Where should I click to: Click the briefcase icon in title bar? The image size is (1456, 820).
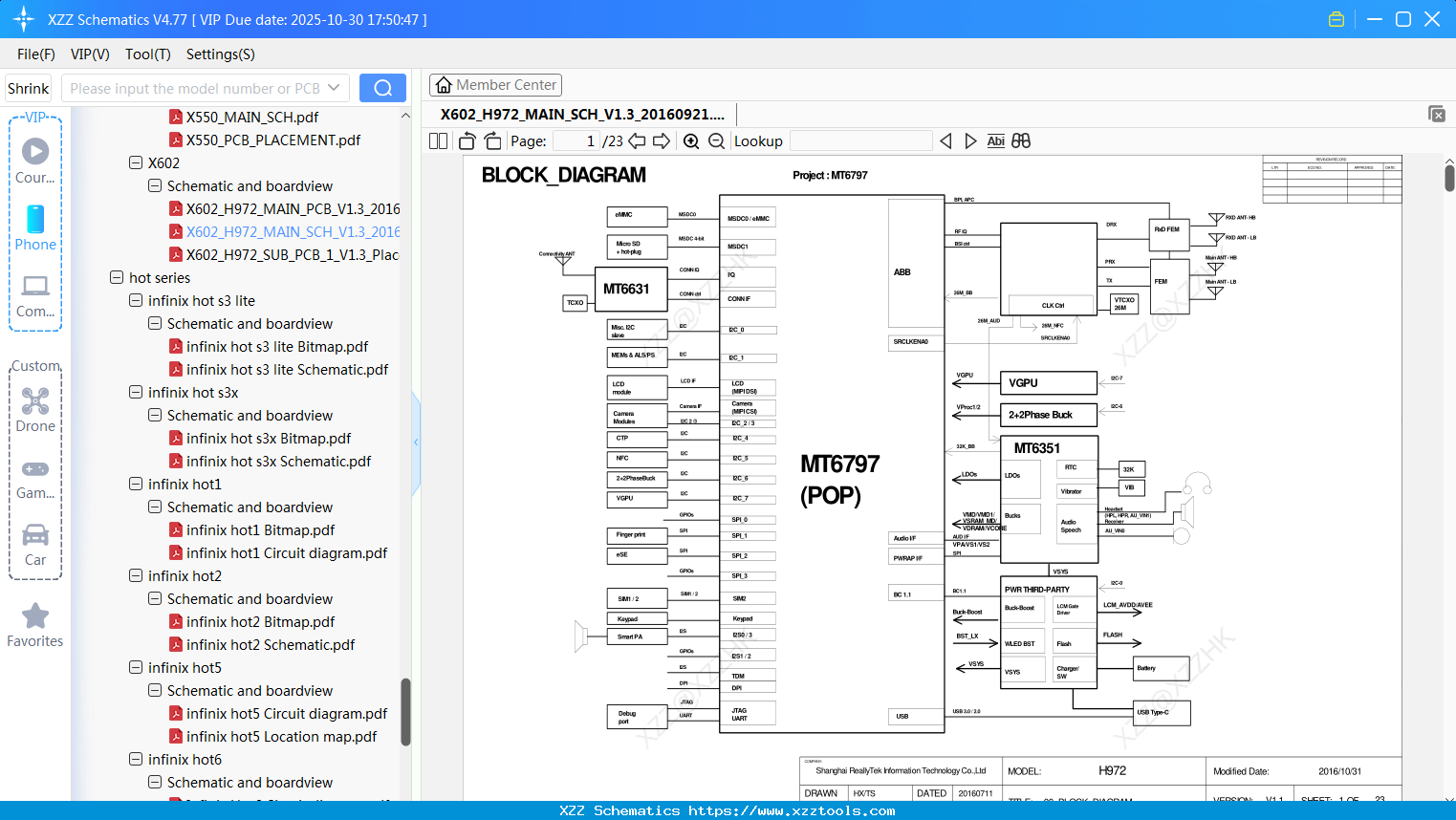click(x=1336, y=19)
